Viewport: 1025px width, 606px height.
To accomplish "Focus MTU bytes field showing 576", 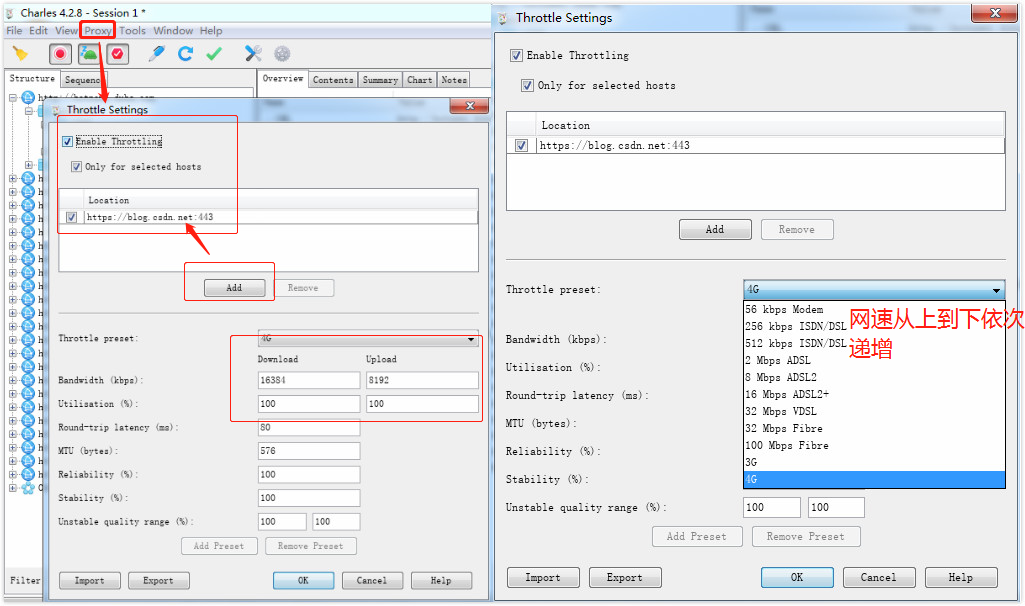I will coord(309,451).
